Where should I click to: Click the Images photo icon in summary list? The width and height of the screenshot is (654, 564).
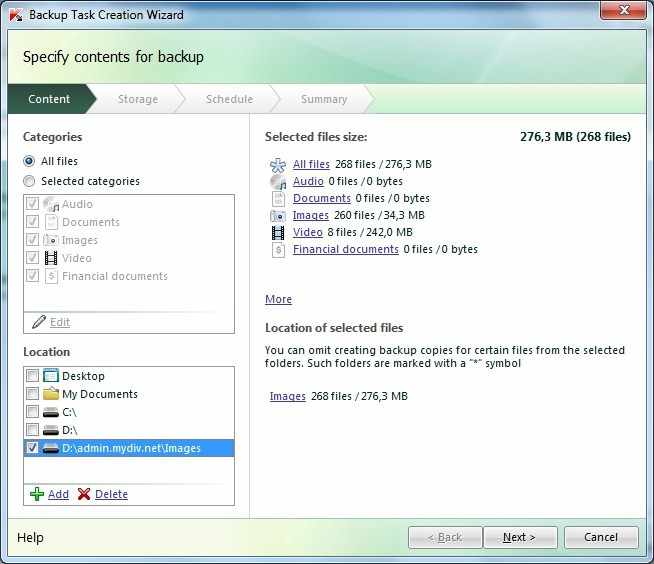click(x=278, y=216)
